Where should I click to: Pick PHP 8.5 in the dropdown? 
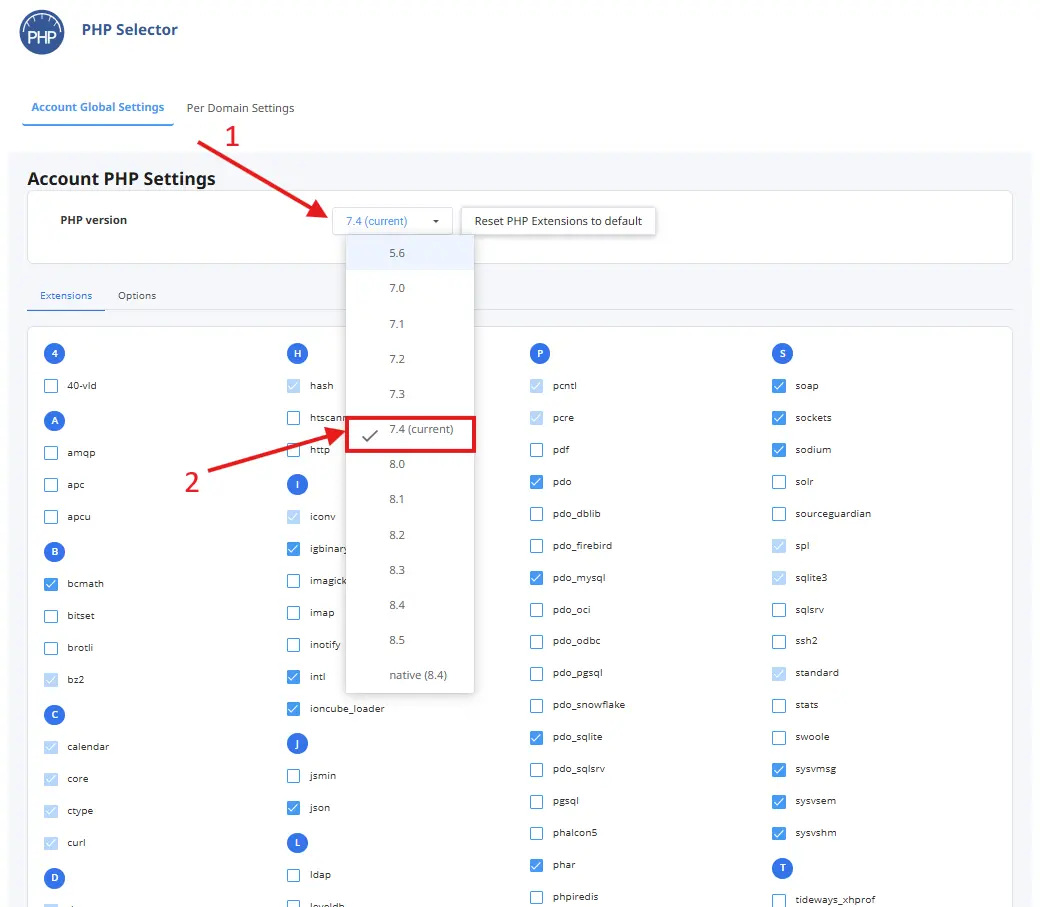(410, 640)
